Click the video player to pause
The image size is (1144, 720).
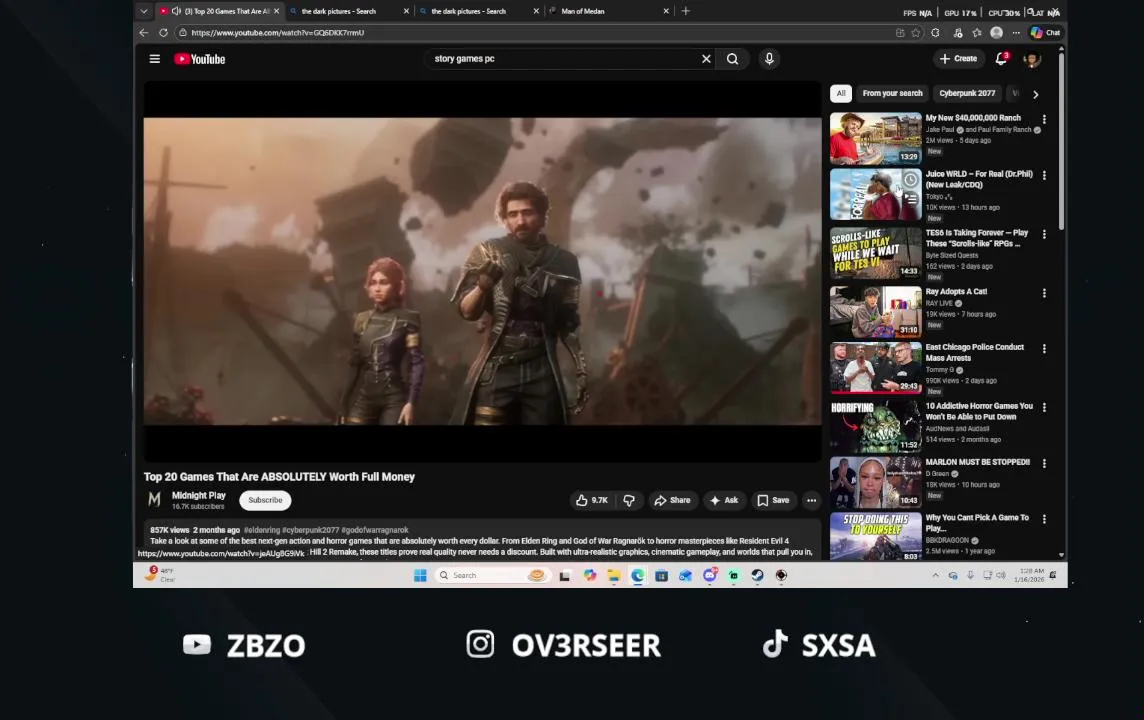(482, 271)
